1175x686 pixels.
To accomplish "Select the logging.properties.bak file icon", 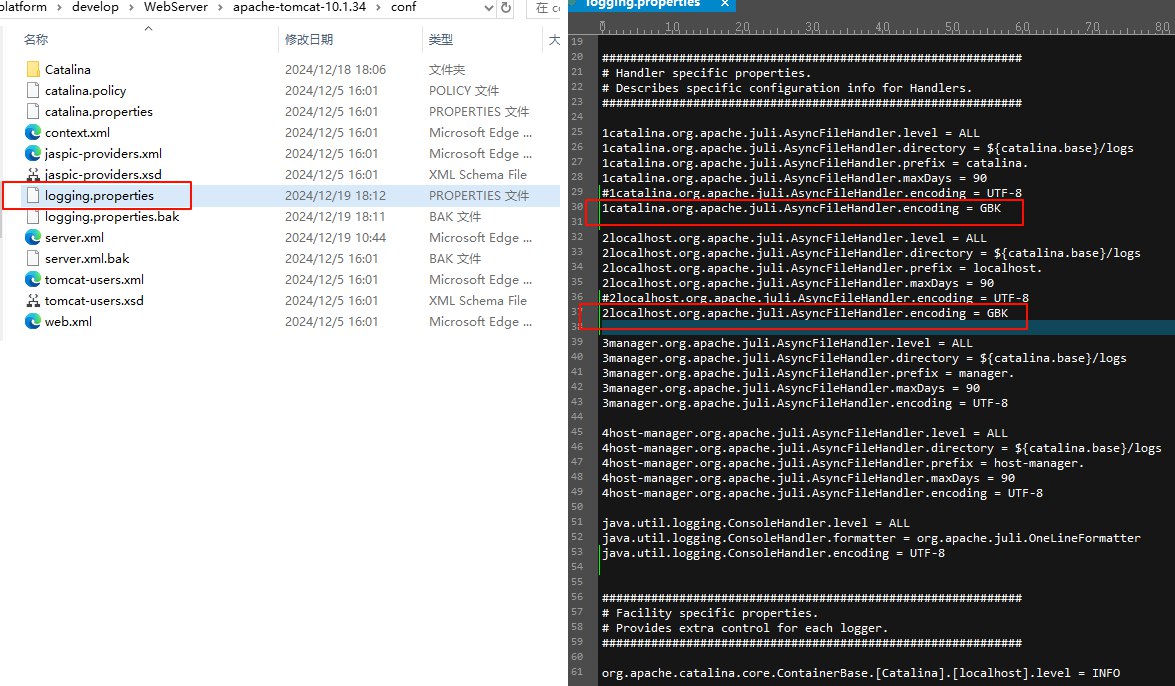I will [33, 217].
